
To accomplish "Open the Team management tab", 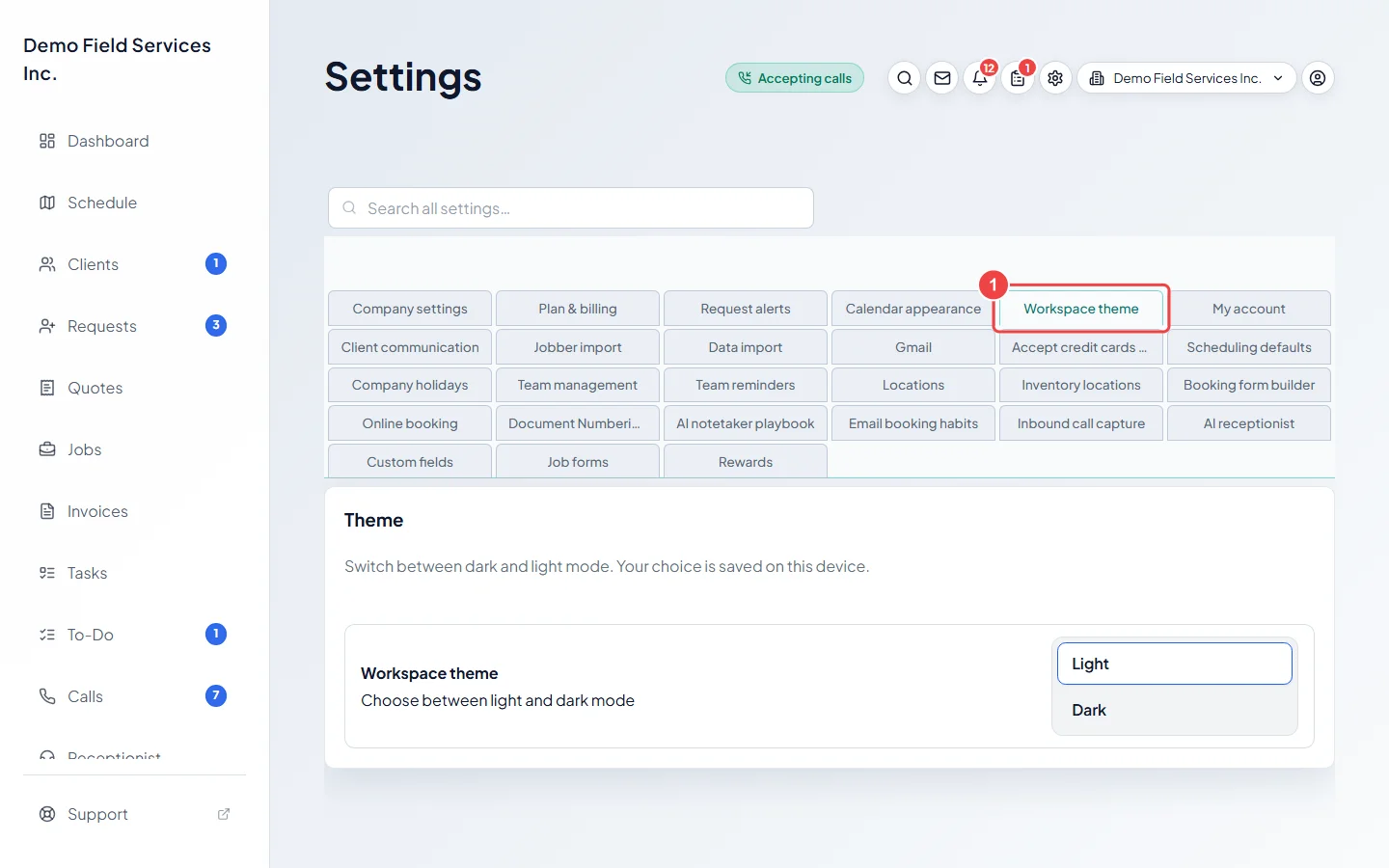I will (578, 385).
